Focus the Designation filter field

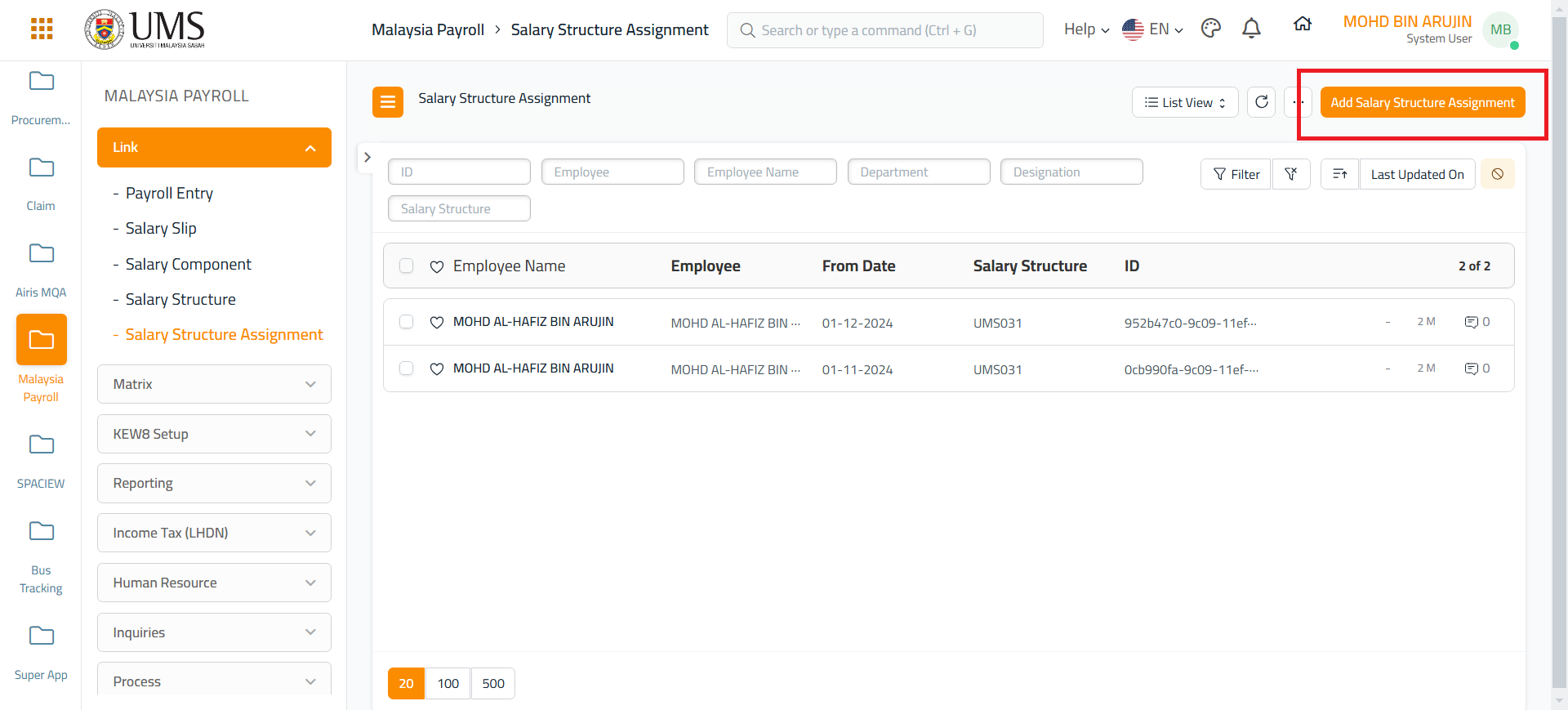pyautogui.click(x=1071, y=172)
